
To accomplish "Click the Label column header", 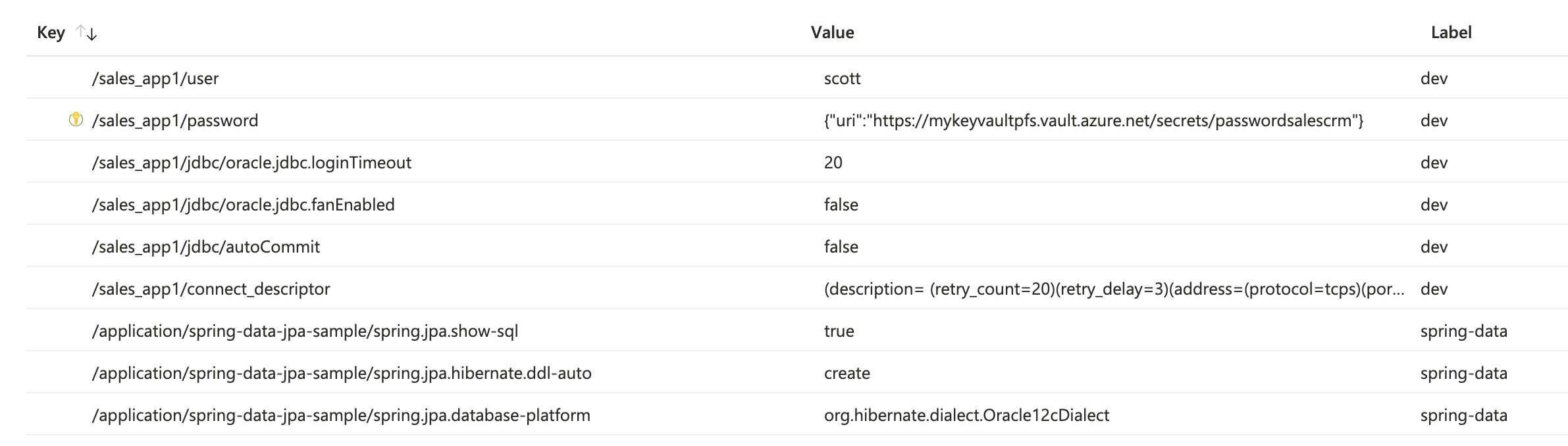I will tap(1452, 32).
